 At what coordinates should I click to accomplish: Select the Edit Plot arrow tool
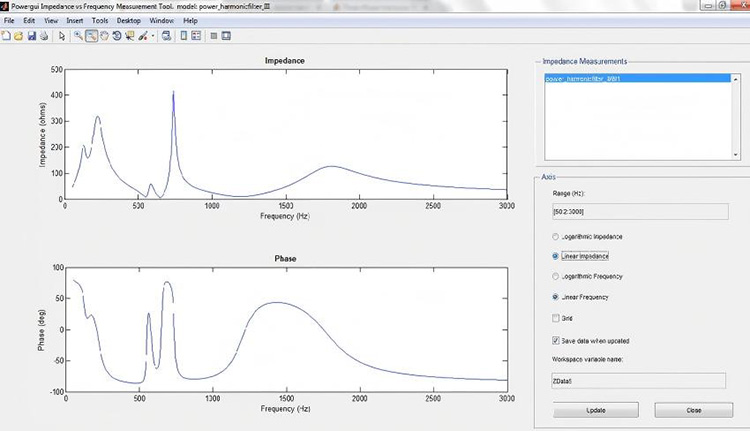coord(62,36)
